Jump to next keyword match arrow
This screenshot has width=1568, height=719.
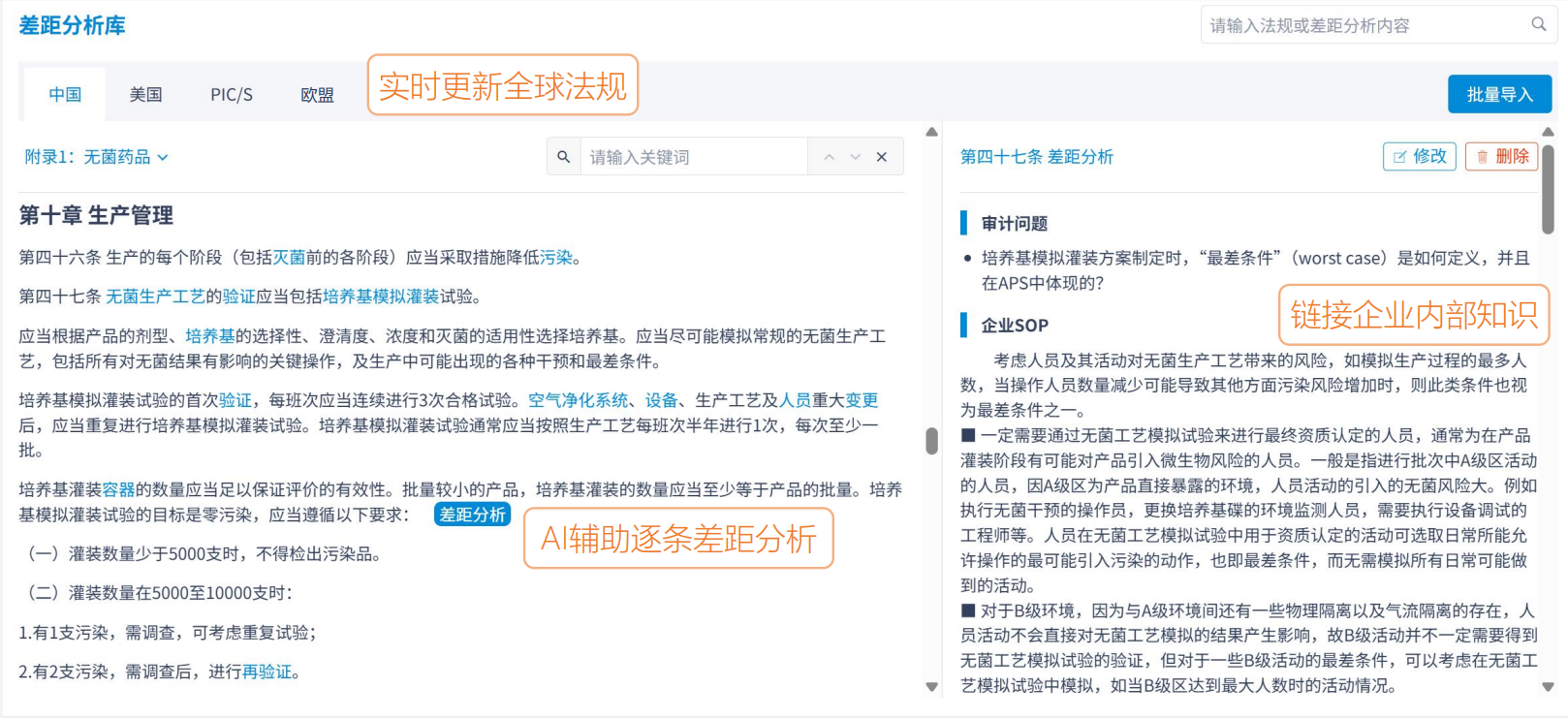[855, 157]
